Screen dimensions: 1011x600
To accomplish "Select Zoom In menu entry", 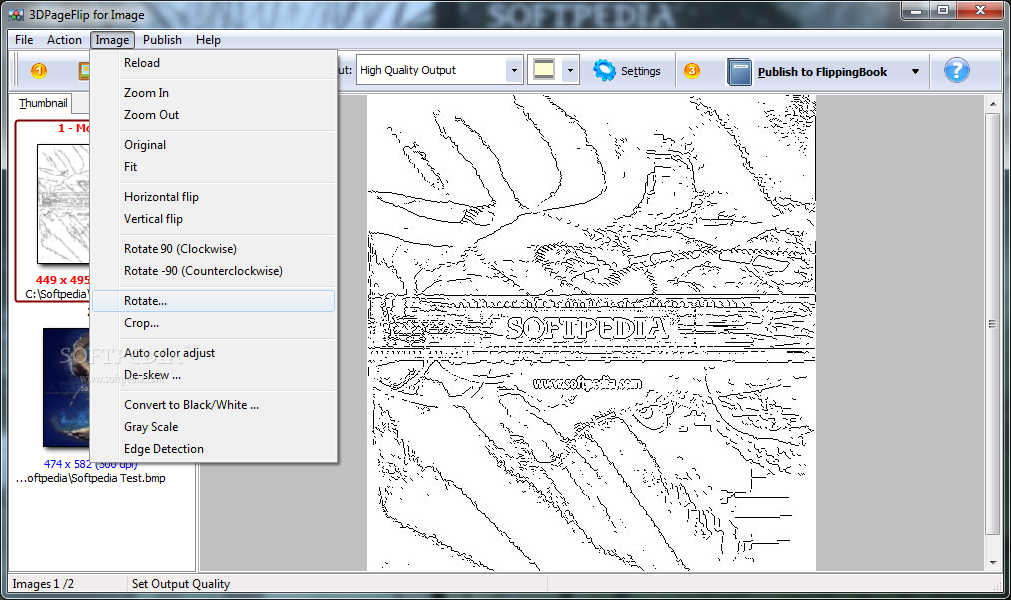I will [213, 93].
